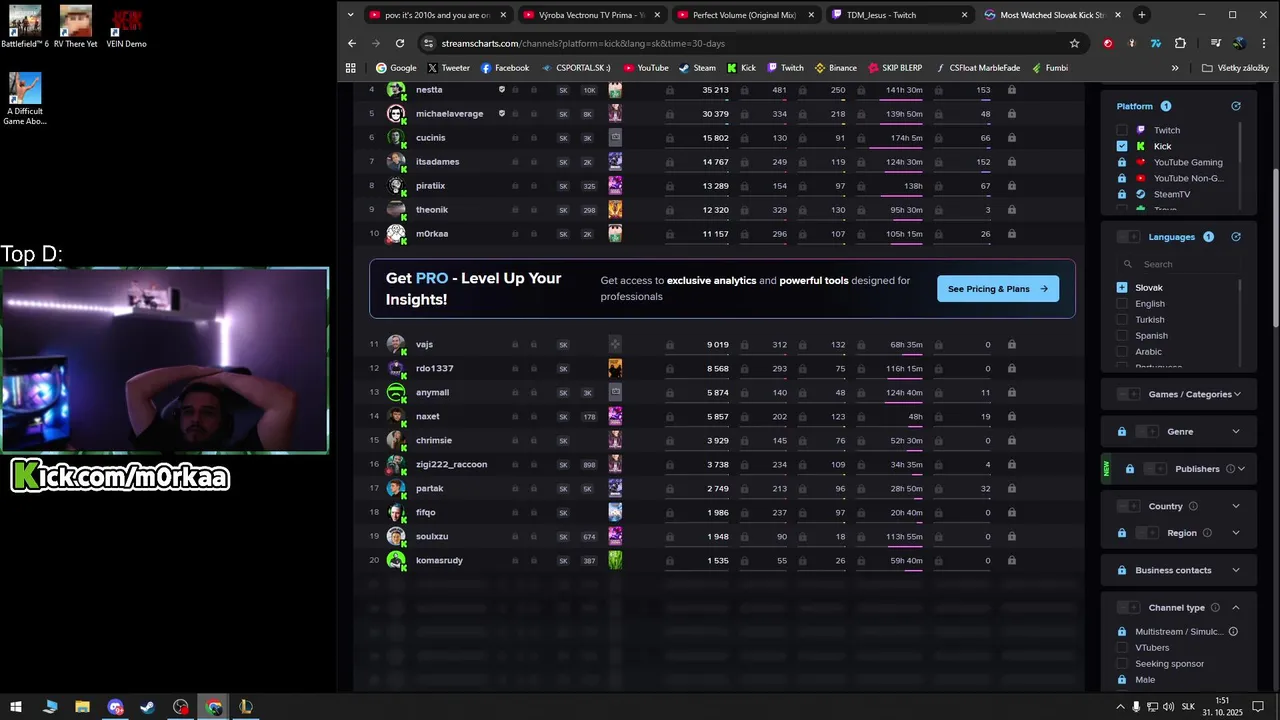Click the info icon next to Channel type
1280x720 pixels.
[1215, 608]
